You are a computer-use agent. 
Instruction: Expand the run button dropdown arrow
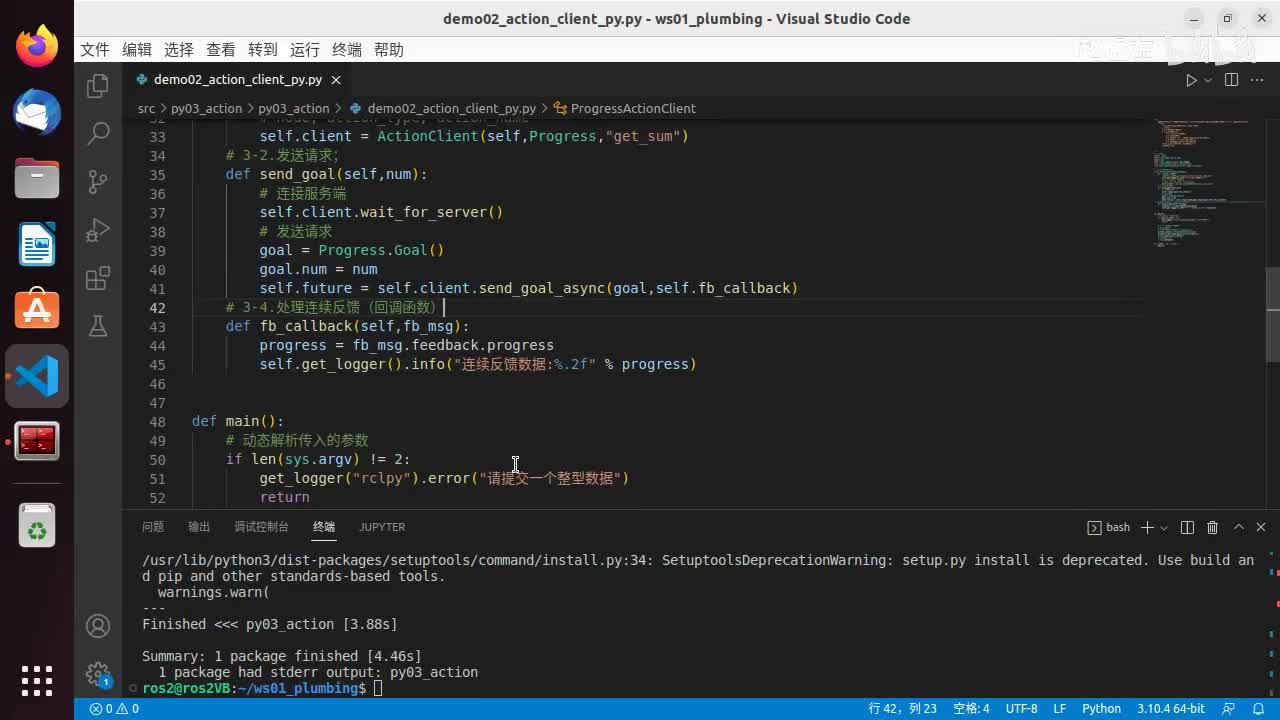click(1208, 80)
